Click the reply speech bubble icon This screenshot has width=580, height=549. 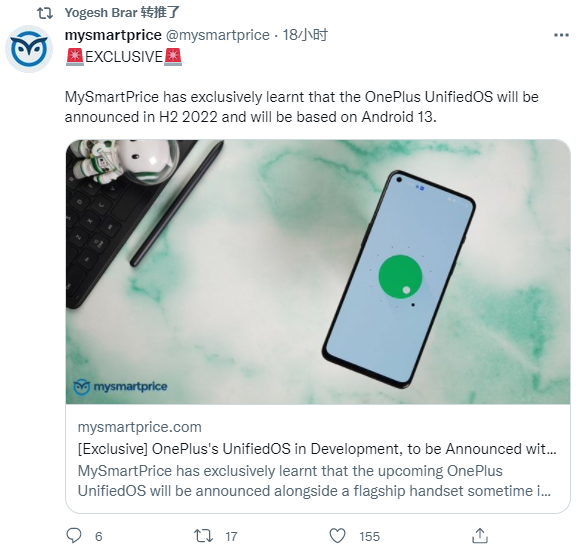coord(74,535)
